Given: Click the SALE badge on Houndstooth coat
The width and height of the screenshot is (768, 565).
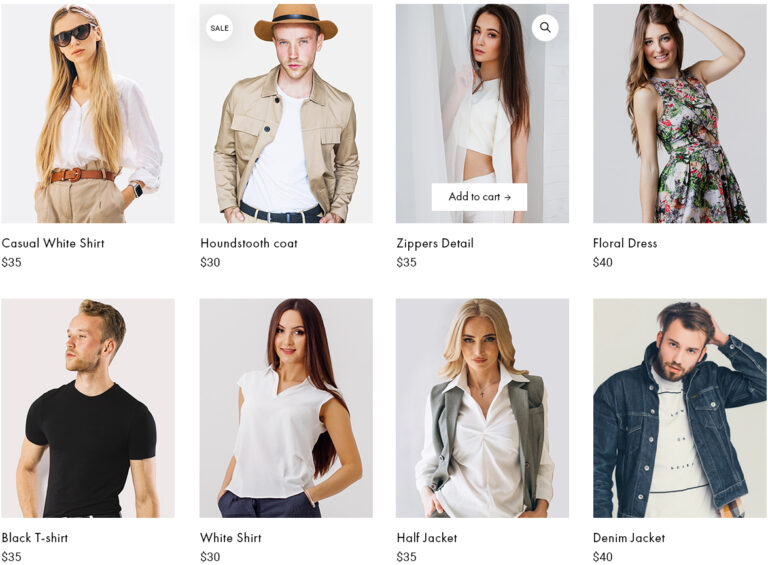Looking at the screenshot, I should pyautogui.click(x=219, y=28).
